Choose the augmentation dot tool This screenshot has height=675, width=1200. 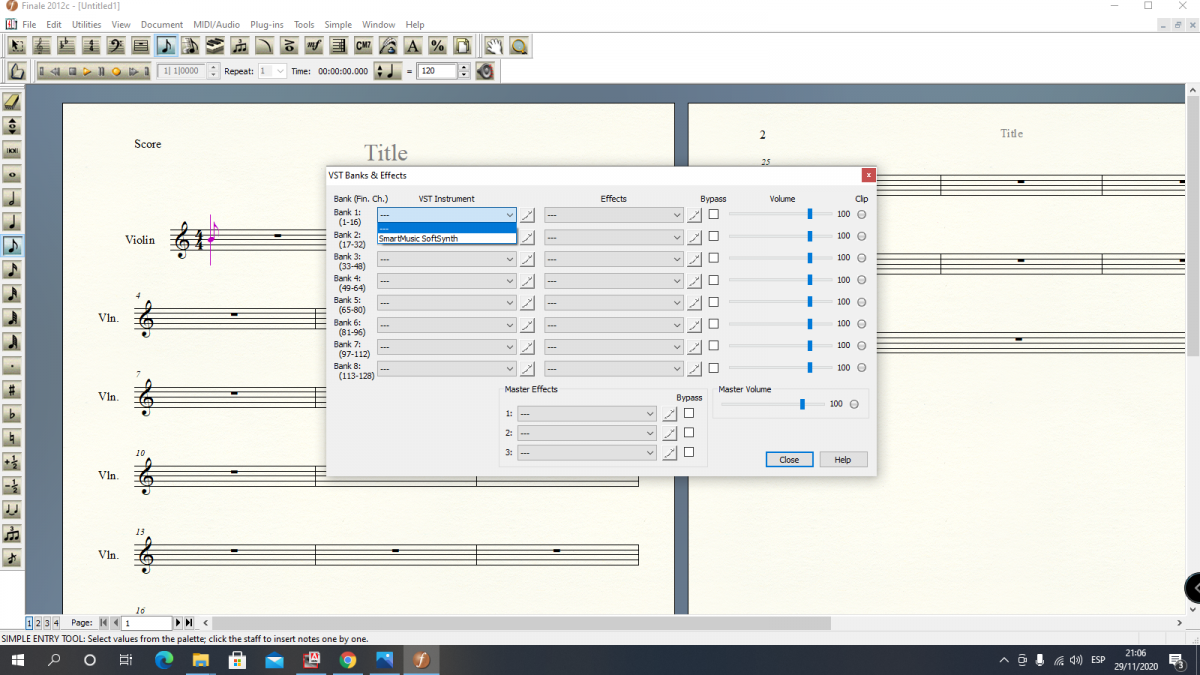[x=12, y=366]
